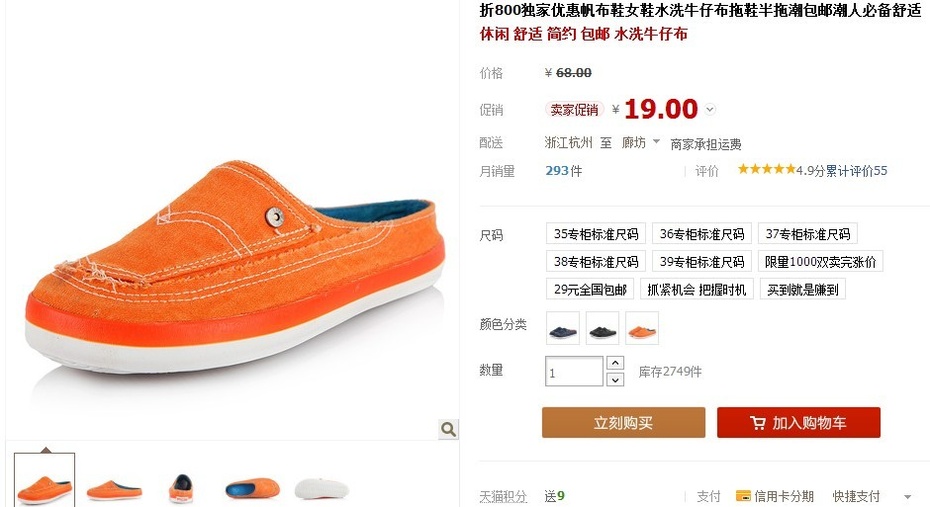Choose size 35专柜标准尺码
Screen dimensions: 930x507
596,234
